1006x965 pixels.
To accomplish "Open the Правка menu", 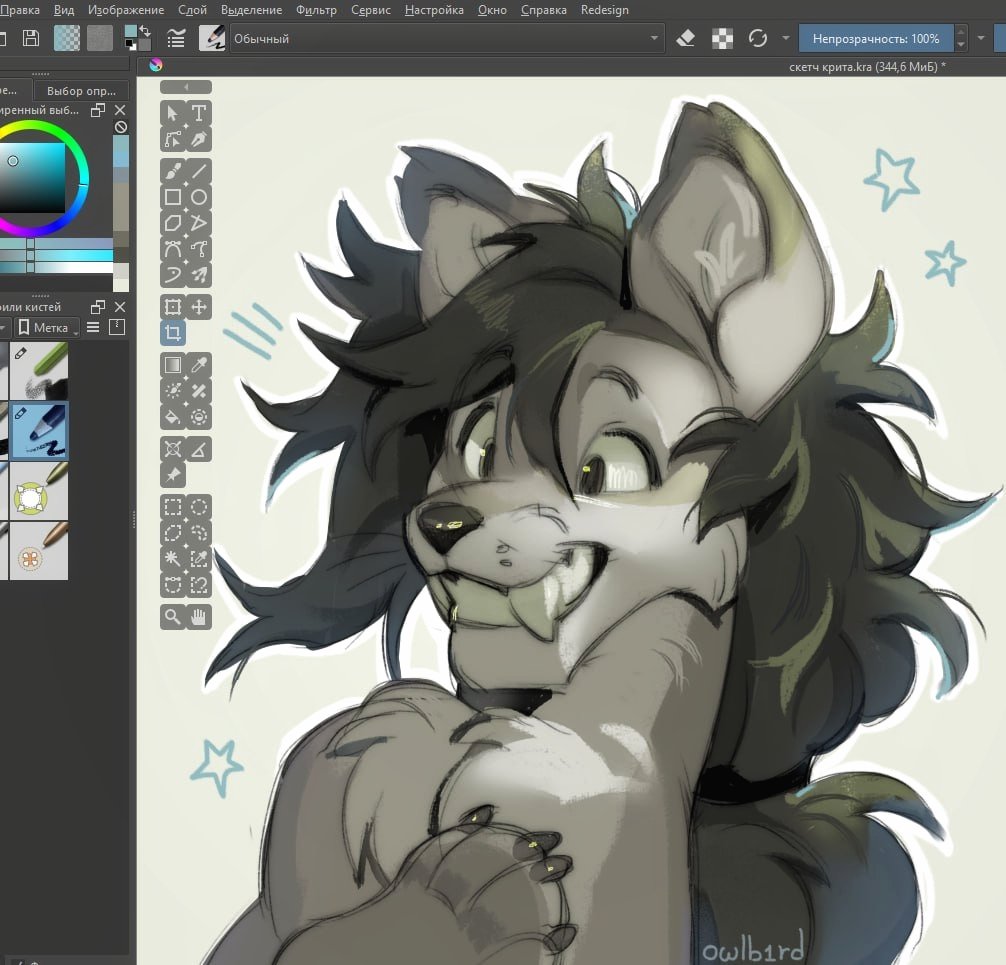I will (20, 10).
